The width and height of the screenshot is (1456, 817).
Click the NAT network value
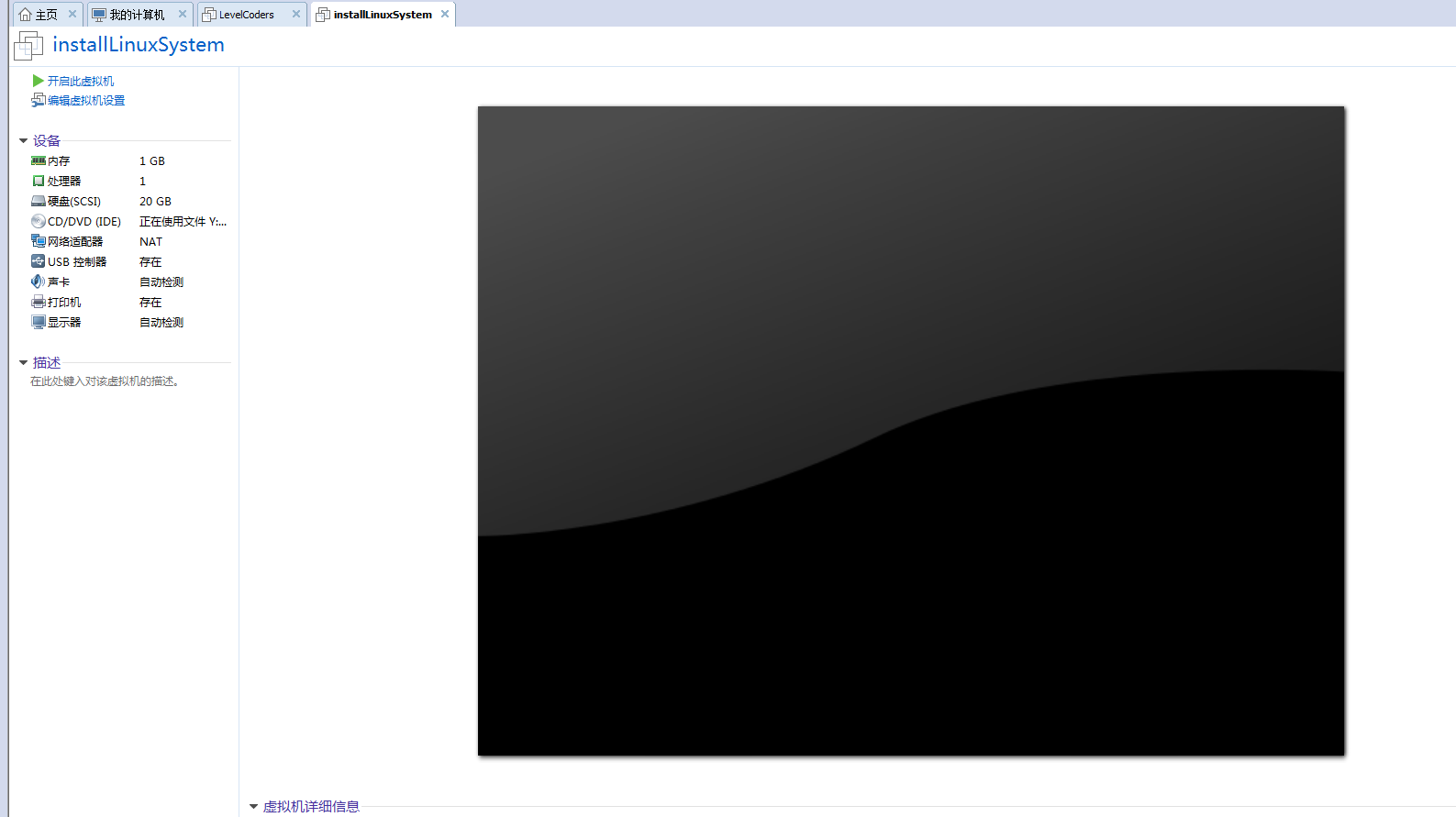[x=150, y=241]
